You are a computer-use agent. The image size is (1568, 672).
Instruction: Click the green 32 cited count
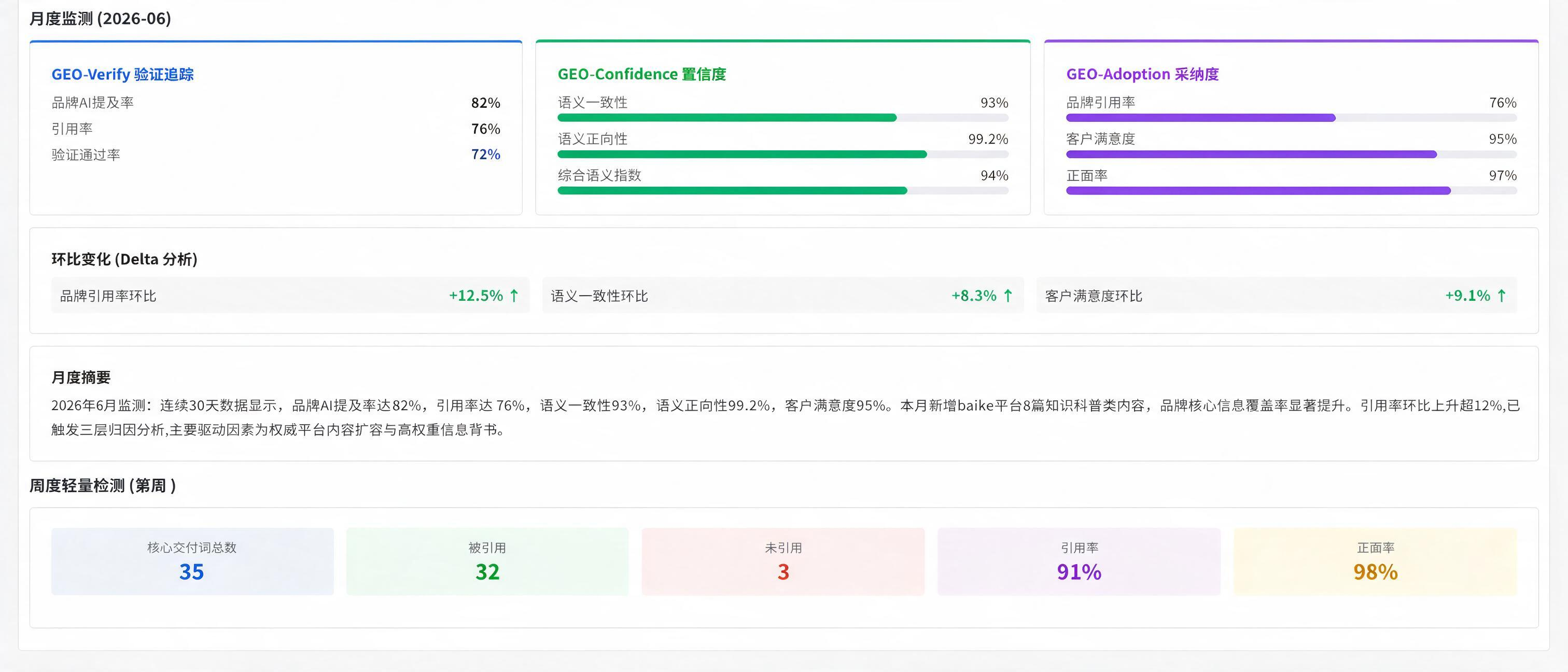click(487, 572)
